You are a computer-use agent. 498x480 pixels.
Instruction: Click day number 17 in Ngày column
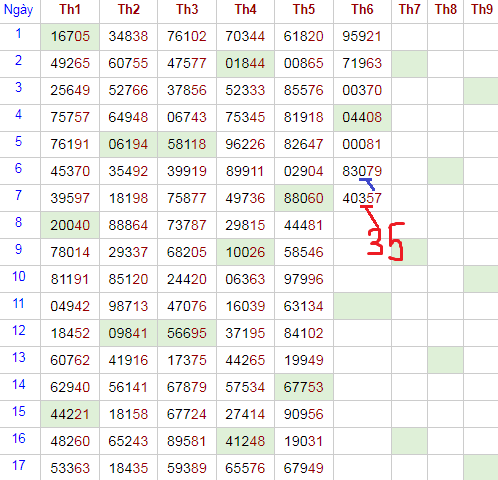(19, 465)
